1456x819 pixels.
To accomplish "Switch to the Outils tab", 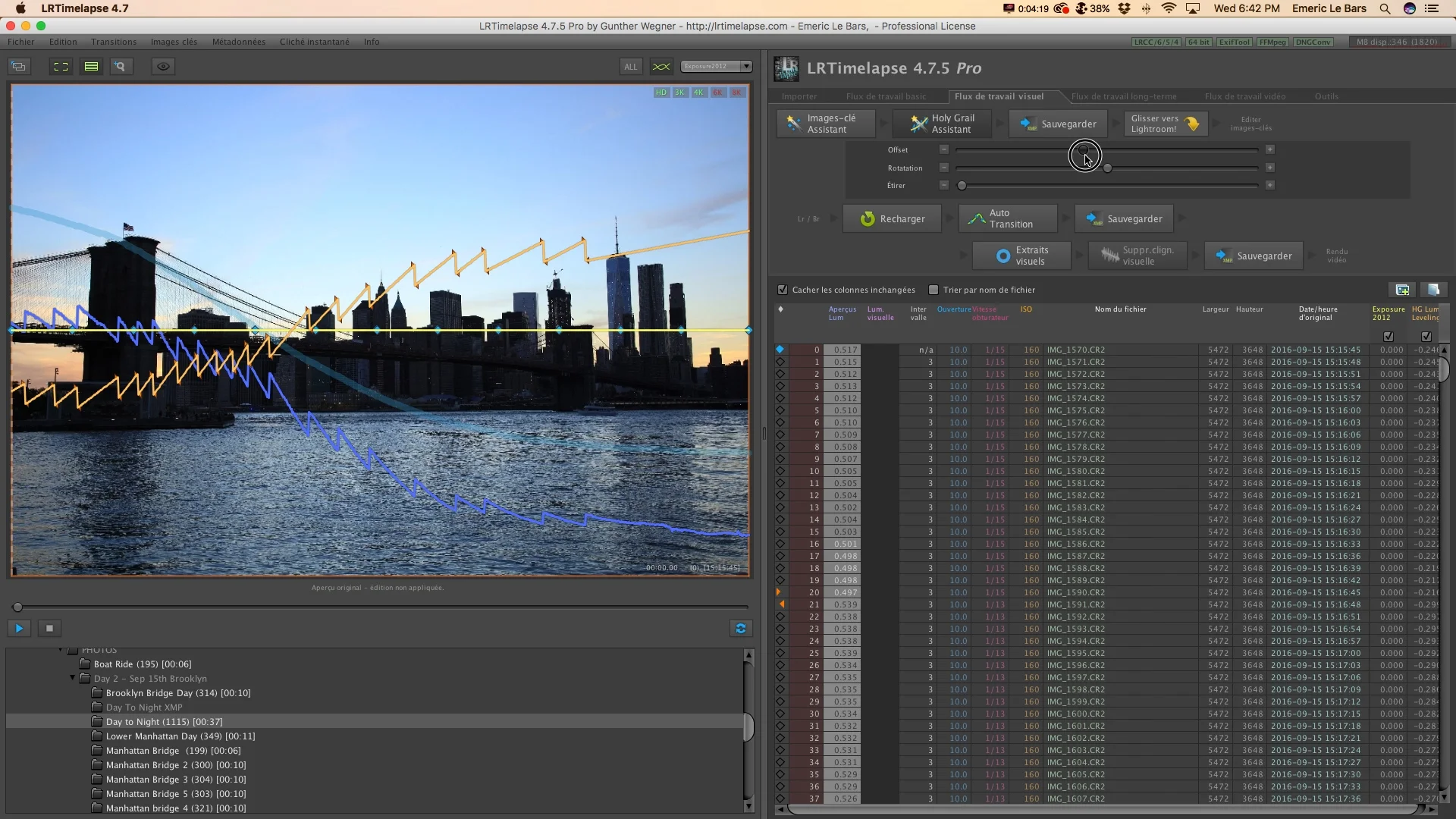I will click(1326, 96).
